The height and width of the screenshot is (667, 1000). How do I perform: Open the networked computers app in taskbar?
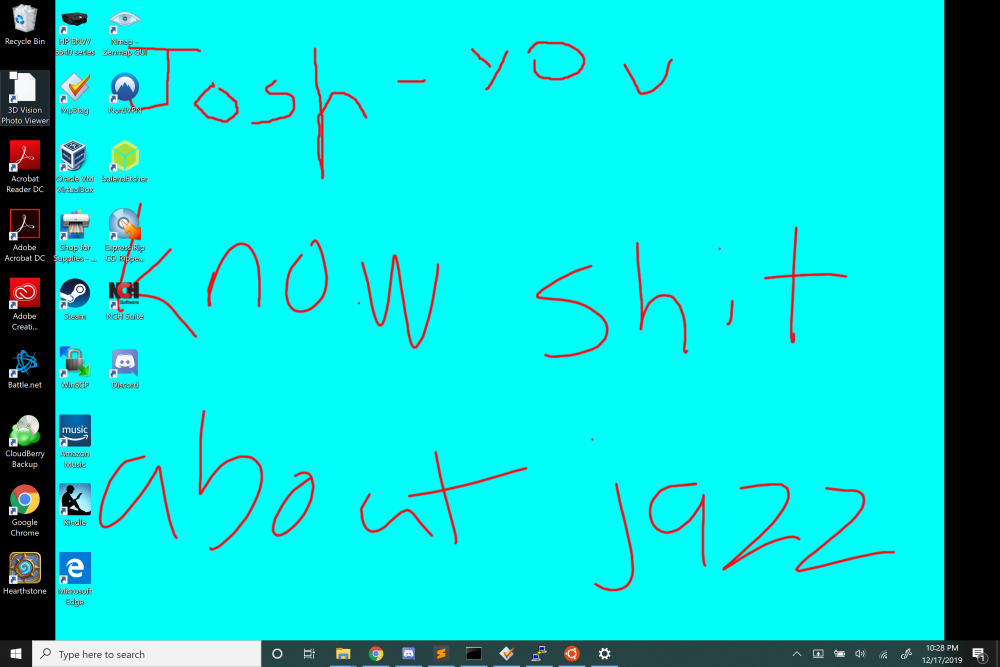point(539,654)
